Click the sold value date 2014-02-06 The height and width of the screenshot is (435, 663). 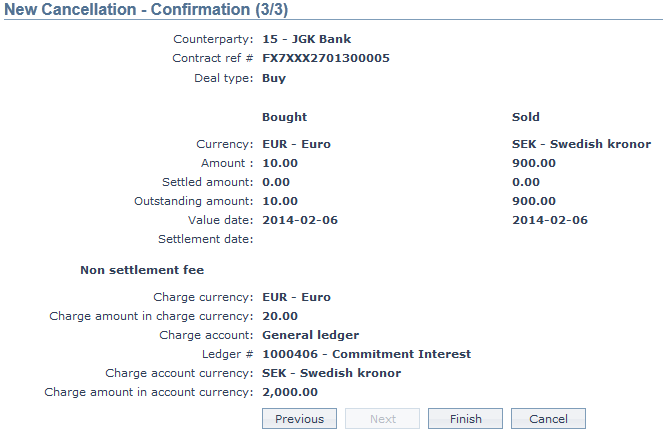click(x=549, y=220)
